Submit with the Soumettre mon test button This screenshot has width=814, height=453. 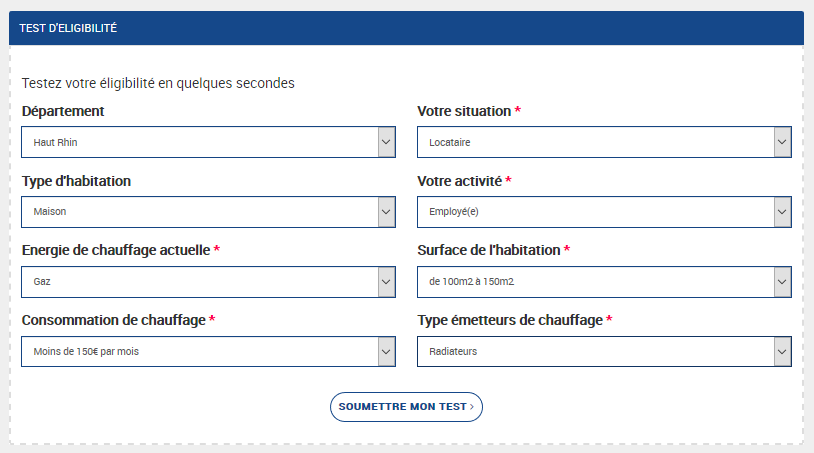pos(406,407)
